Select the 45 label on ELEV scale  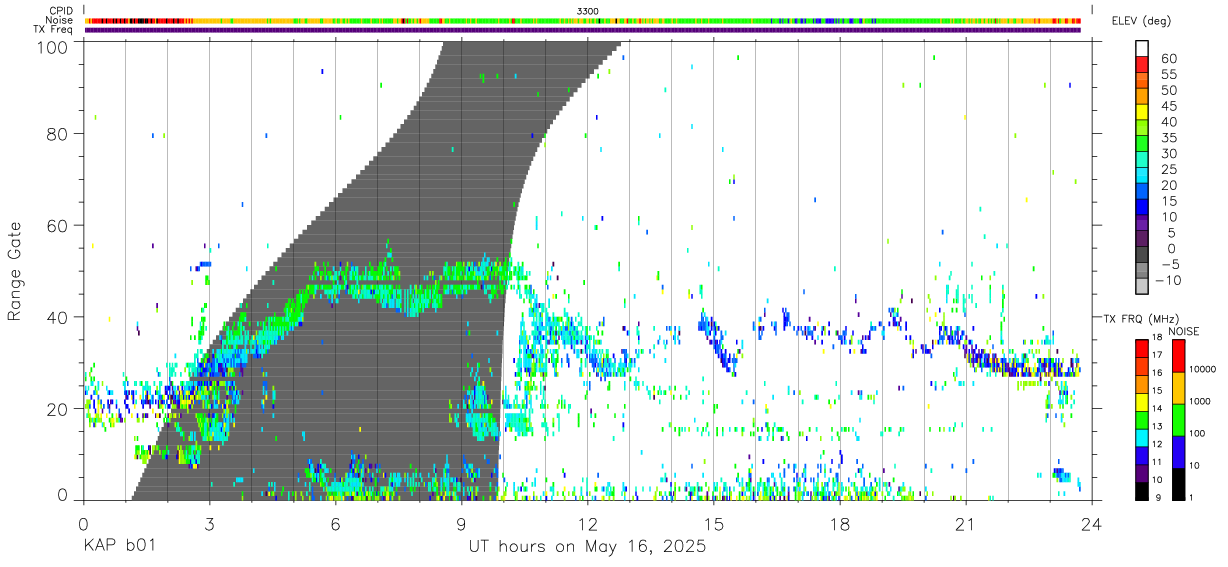tap(1167, 106)
